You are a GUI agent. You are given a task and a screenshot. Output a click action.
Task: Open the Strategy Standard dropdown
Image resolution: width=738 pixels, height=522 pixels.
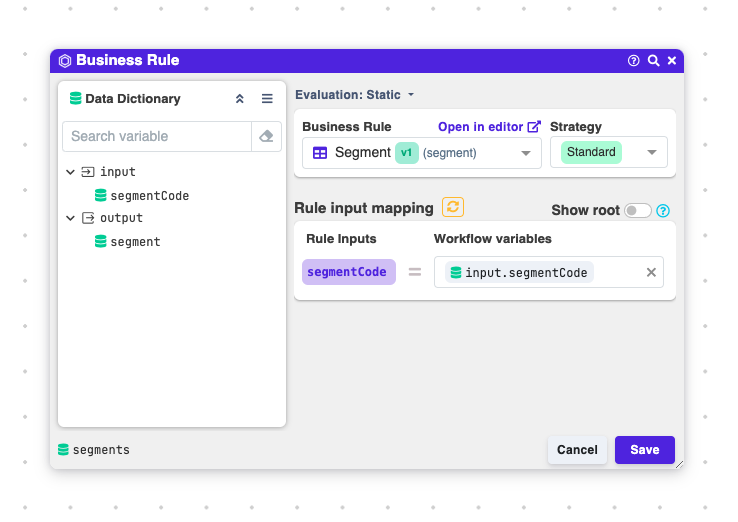click(652, 153)
